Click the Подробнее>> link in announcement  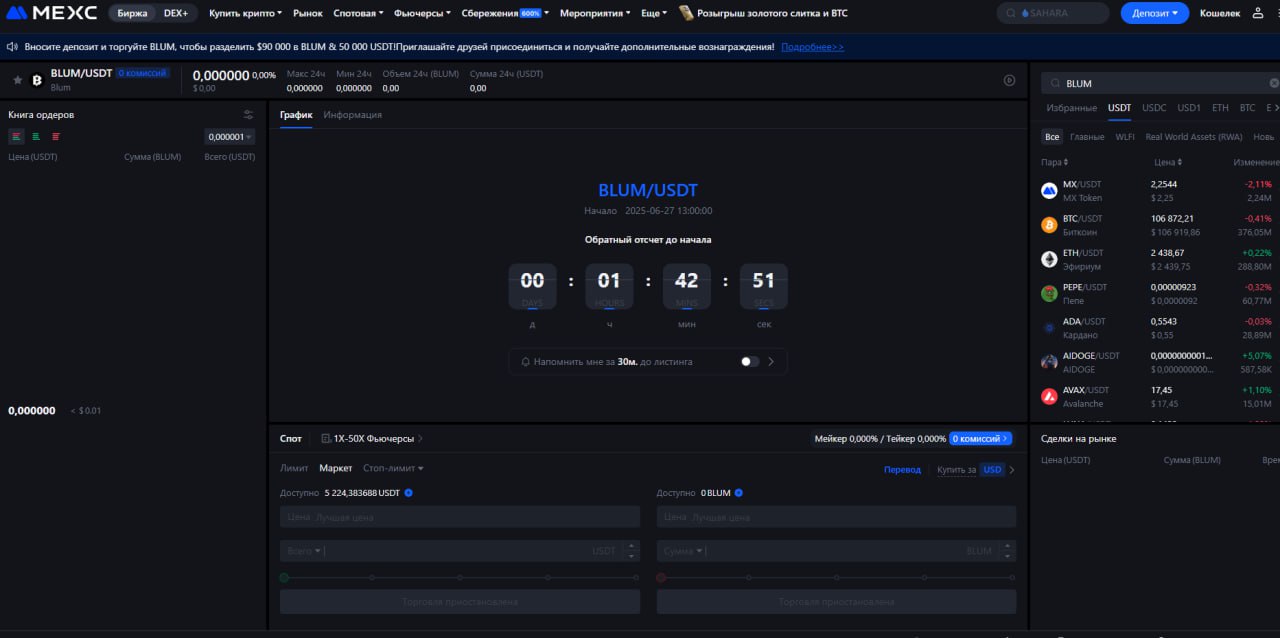(812, 47)
